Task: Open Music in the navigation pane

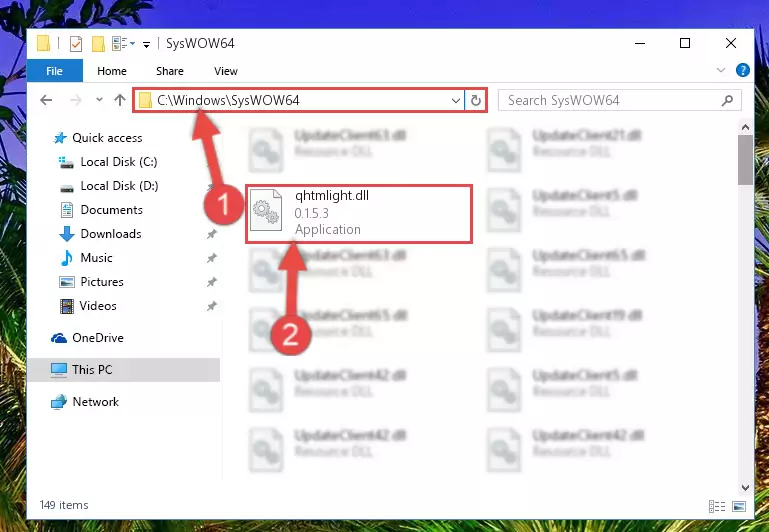Action: coord(96,258)
